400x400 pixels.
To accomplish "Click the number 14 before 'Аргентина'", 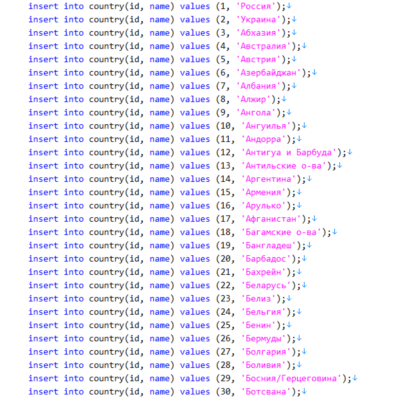I will (x=225, y=179).
